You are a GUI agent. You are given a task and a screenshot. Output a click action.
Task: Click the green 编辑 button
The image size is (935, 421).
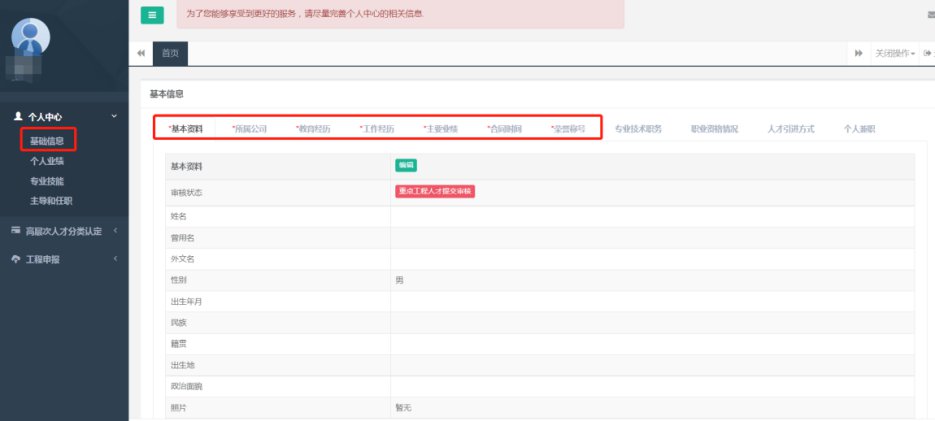click(x=405, y=165)
